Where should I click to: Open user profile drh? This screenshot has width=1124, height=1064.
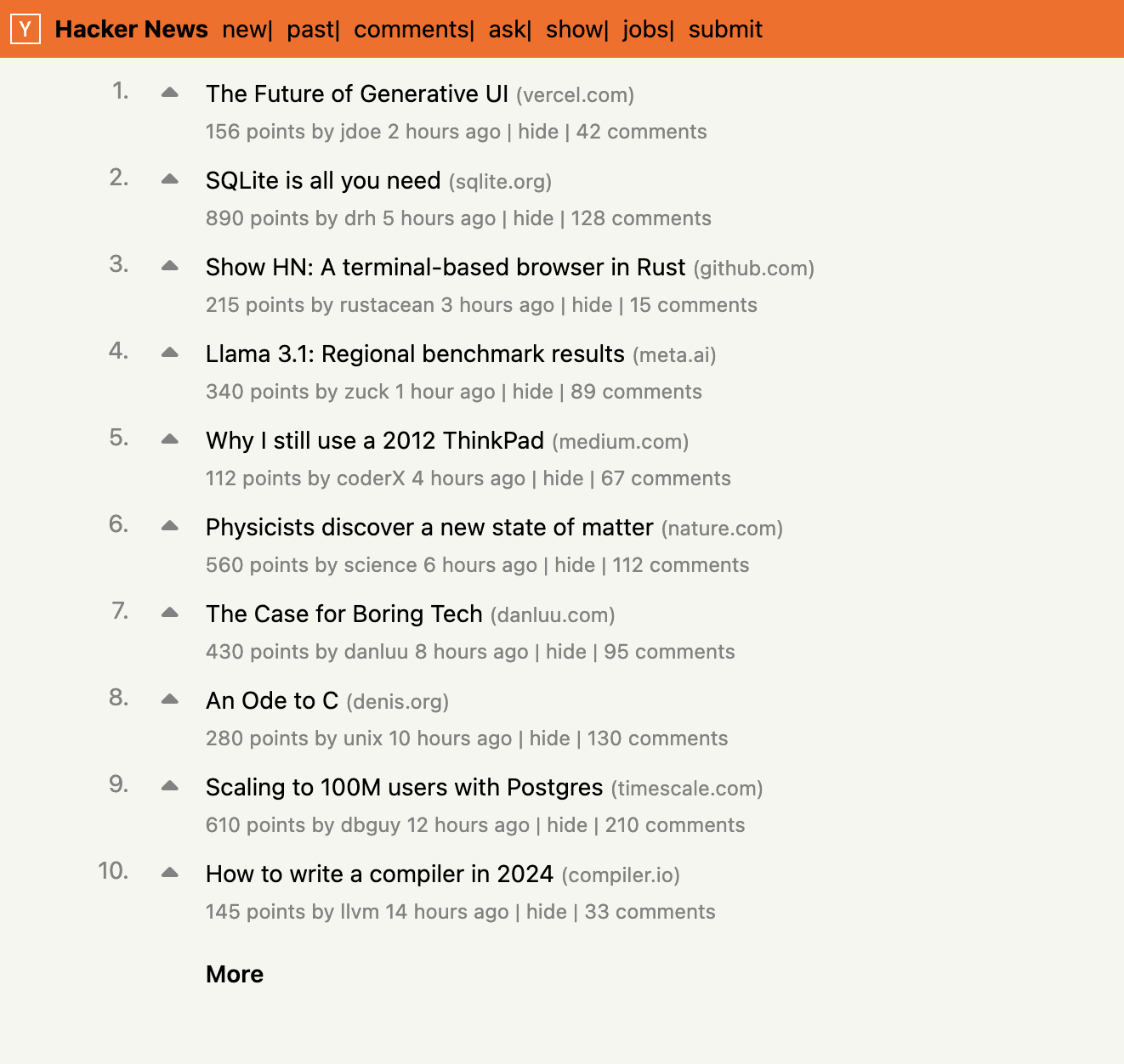click(360, 218)
